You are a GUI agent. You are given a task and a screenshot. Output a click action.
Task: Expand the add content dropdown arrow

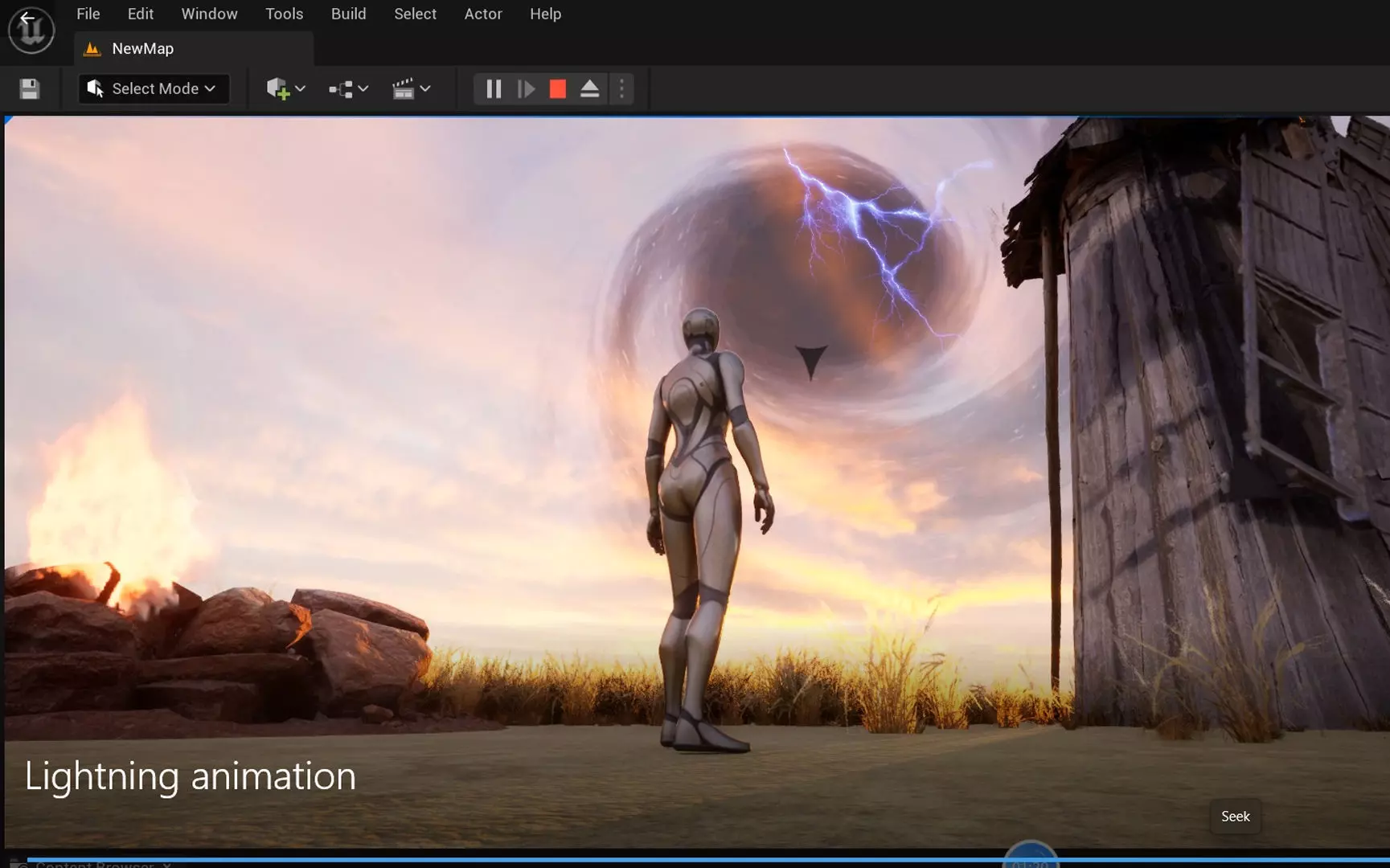301,88
